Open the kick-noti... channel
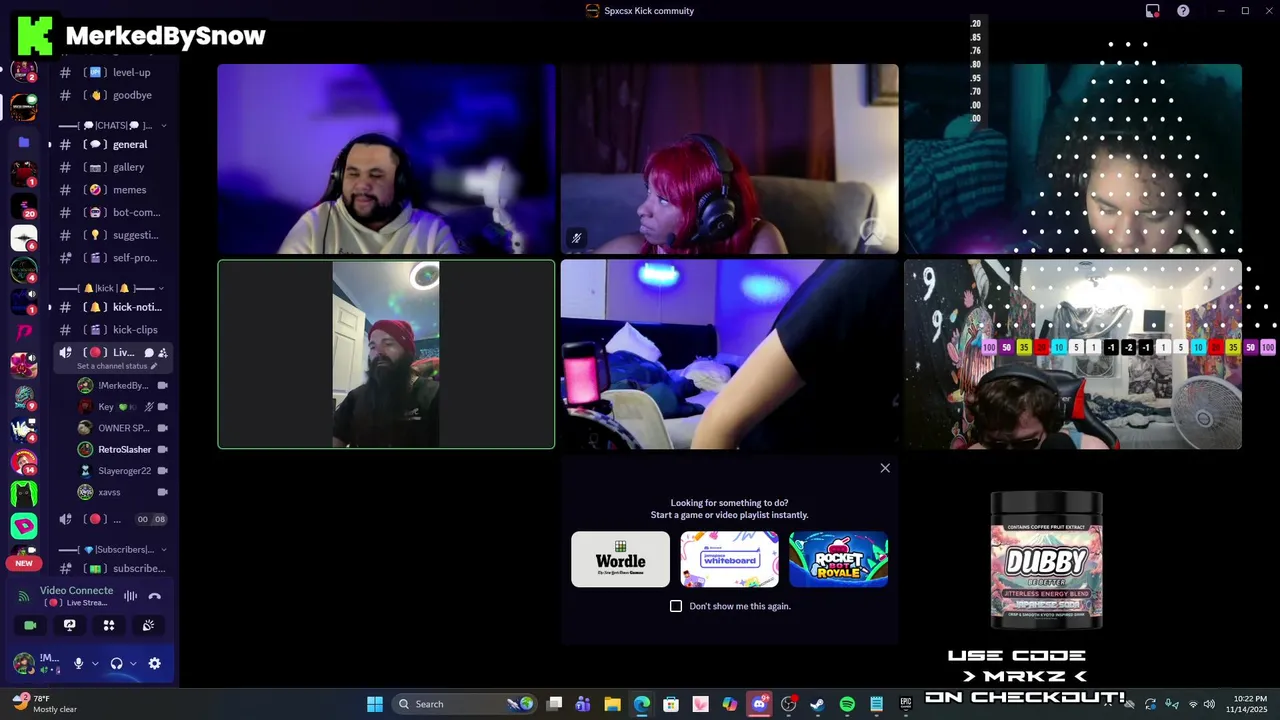Screen dimensions: 1280x720 point(112,307)
